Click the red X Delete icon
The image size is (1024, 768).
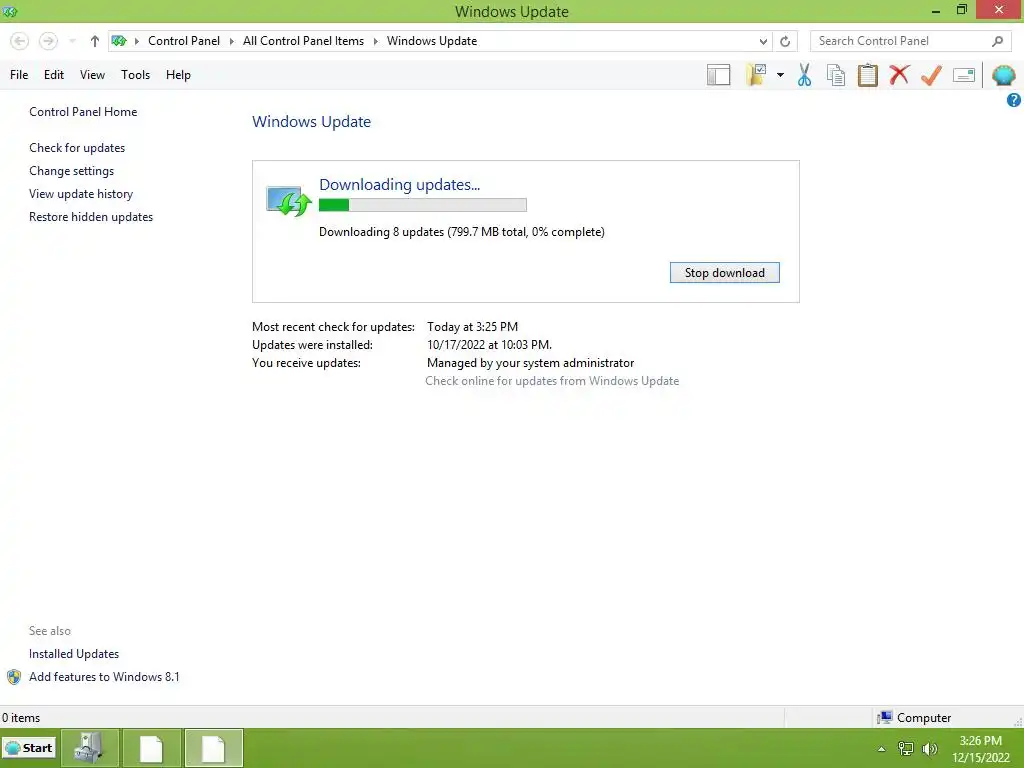pos(899,75)
